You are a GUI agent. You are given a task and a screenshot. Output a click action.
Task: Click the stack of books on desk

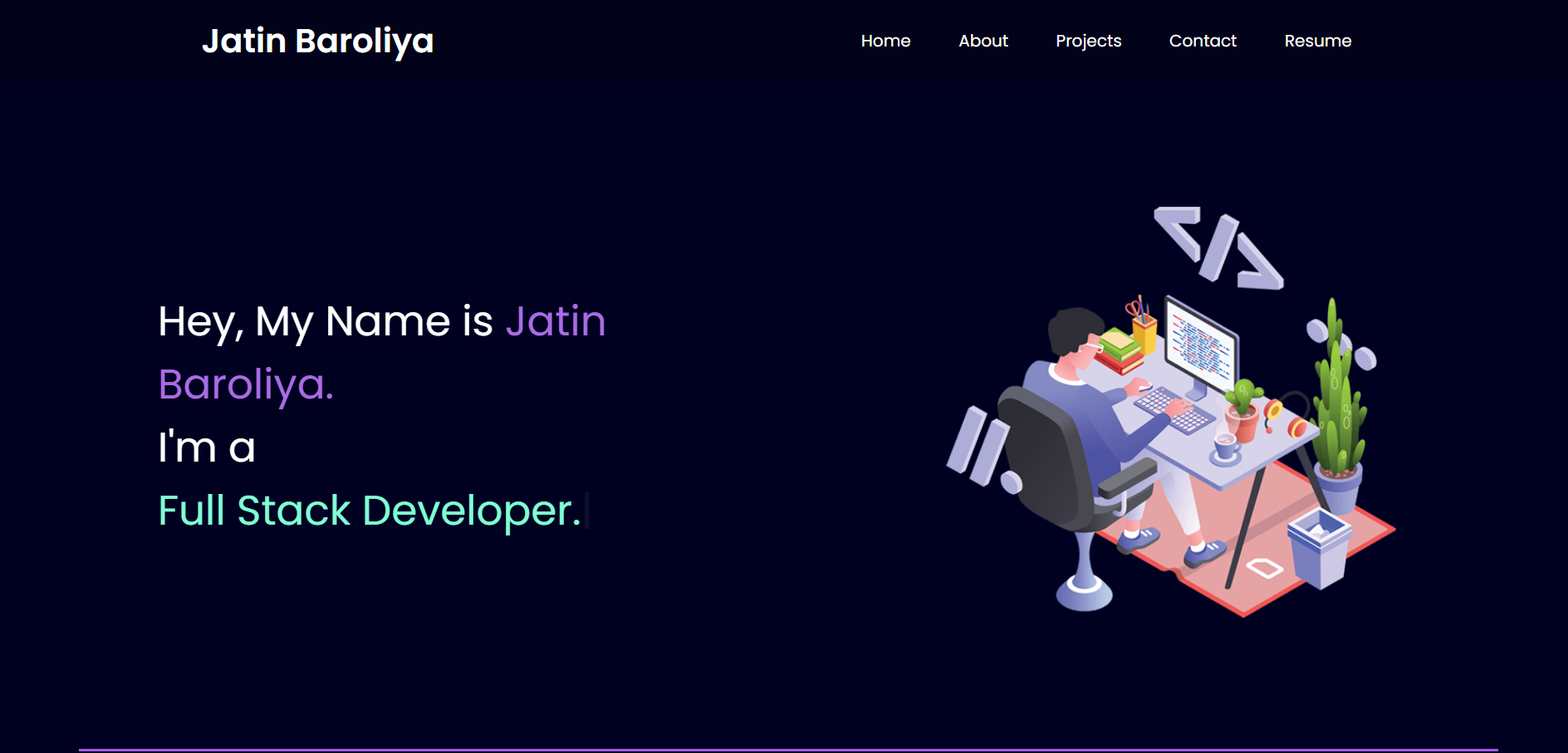[1121, 349]
